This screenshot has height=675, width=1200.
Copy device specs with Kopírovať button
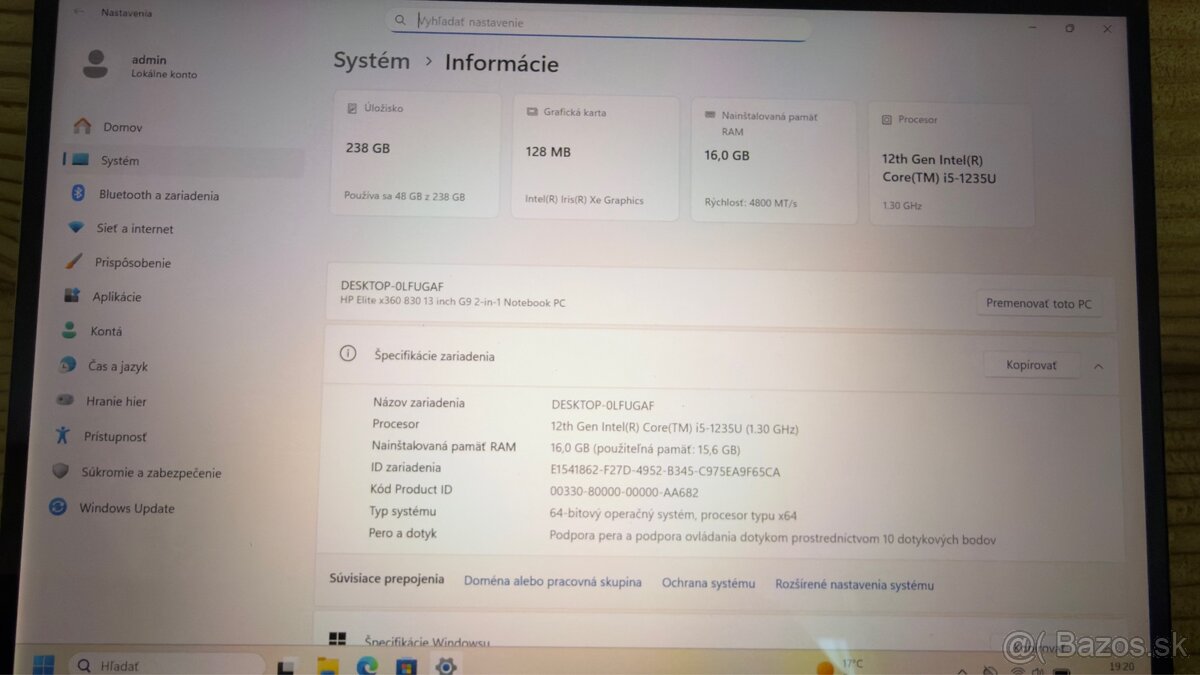pos(1031,365)
